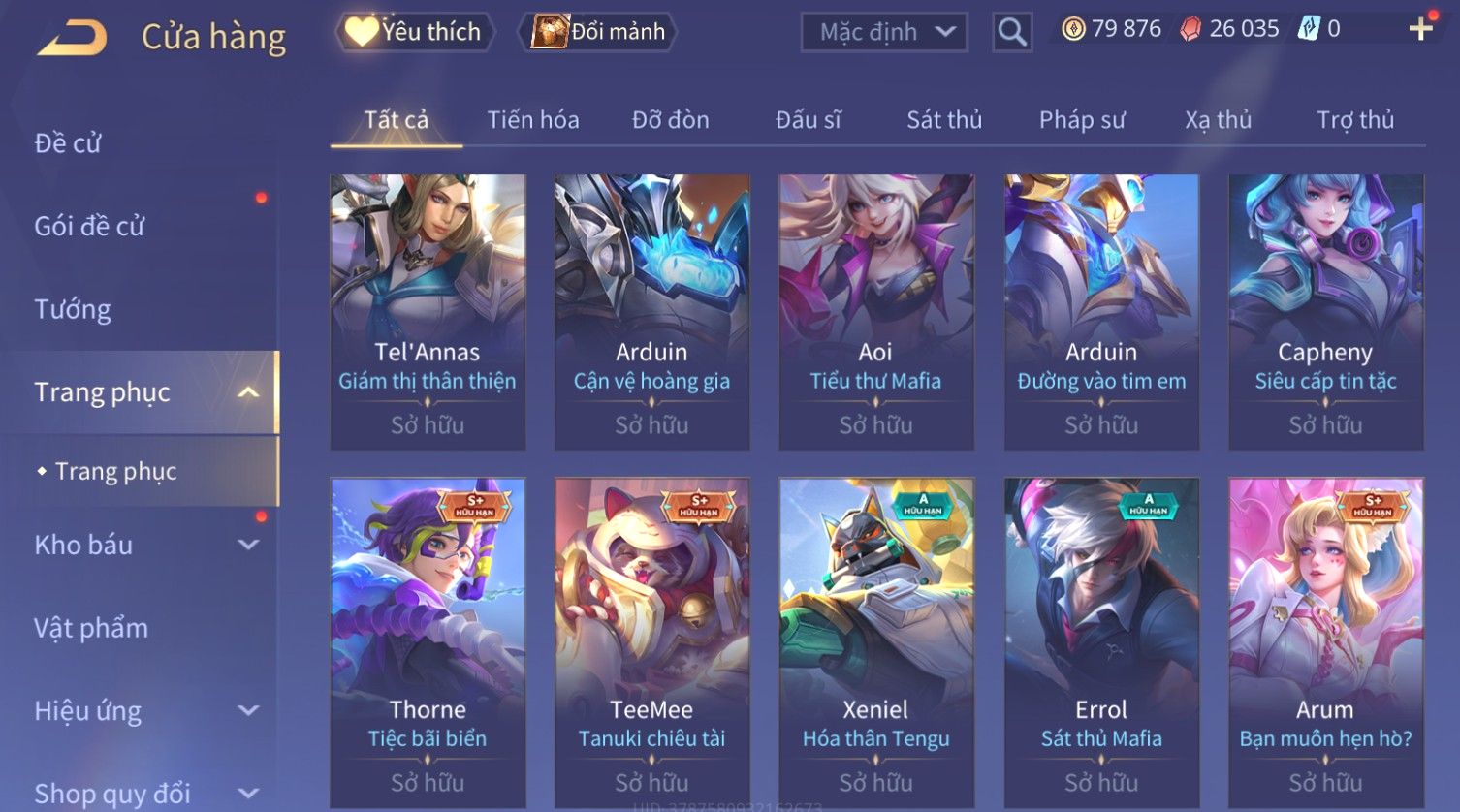Open Tướng in the sidebar
Screen dimensions: 1460x812
point(73,309)
